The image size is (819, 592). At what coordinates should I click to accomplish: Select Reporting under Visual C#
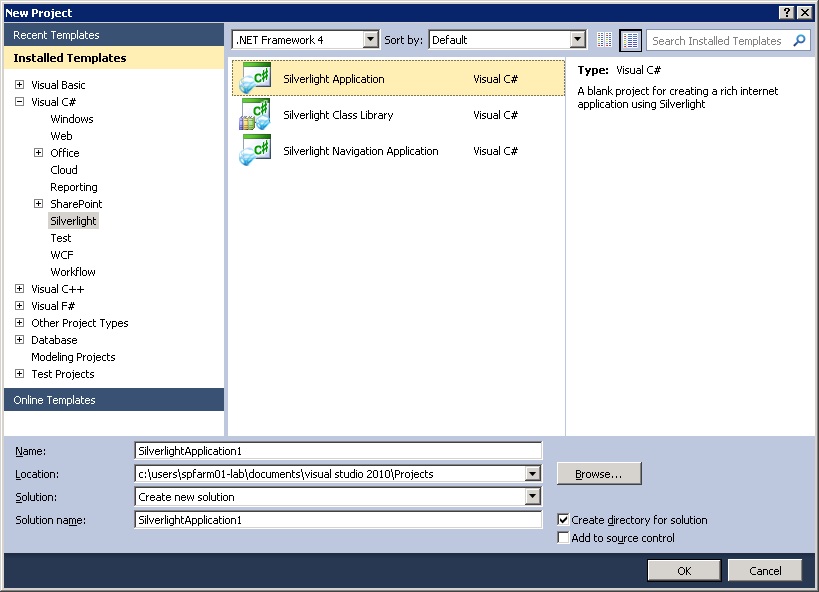pos(74,187)
